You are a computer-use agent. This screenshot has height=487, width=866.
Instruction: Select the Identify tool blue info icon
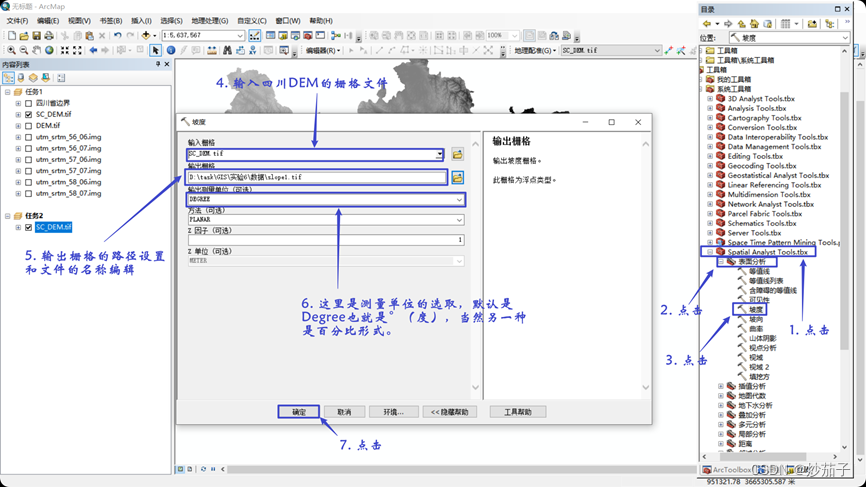[x=171, y=50]
